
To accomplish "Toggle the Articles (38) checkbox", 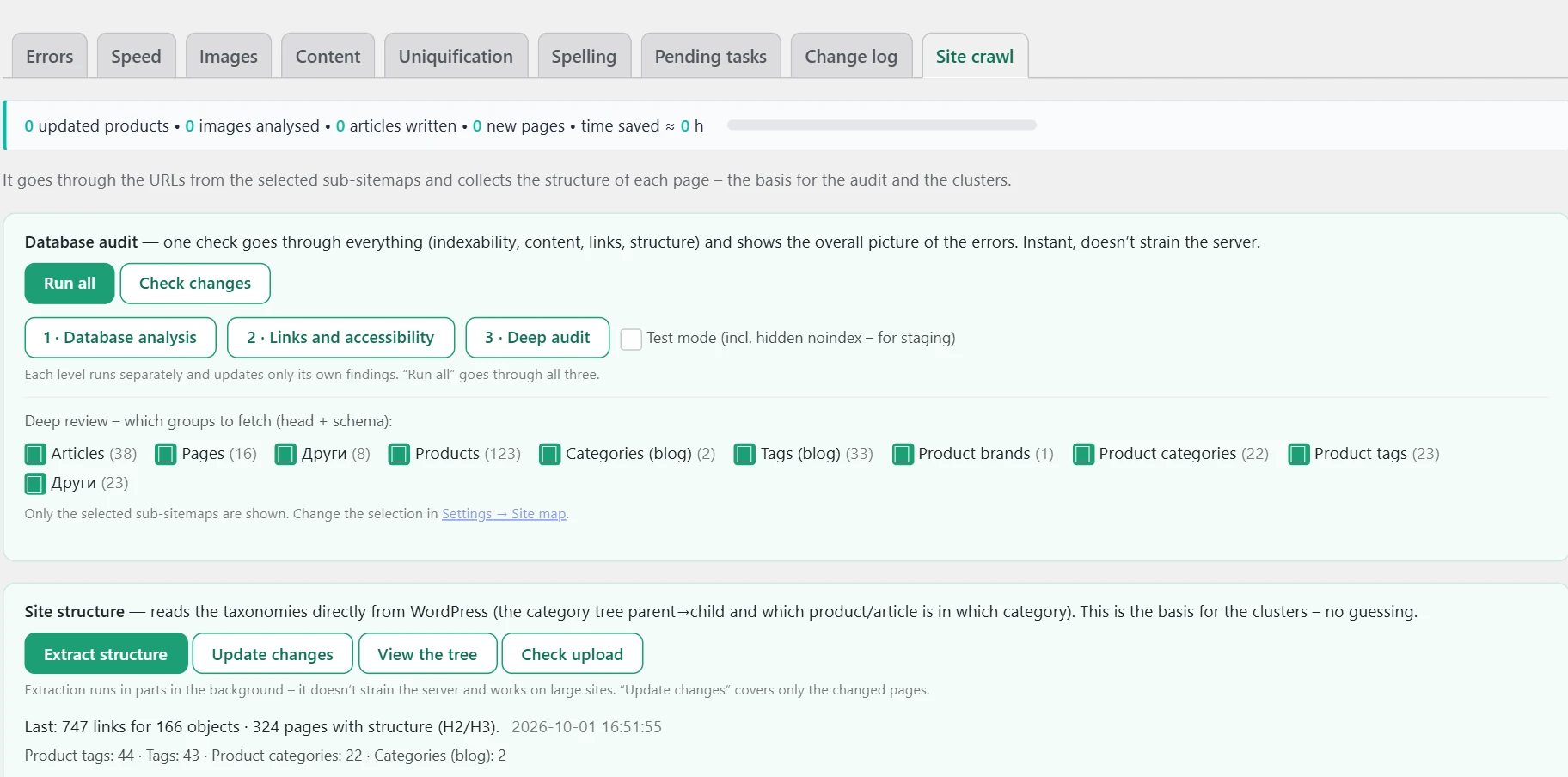I will (x=35, y=454).
